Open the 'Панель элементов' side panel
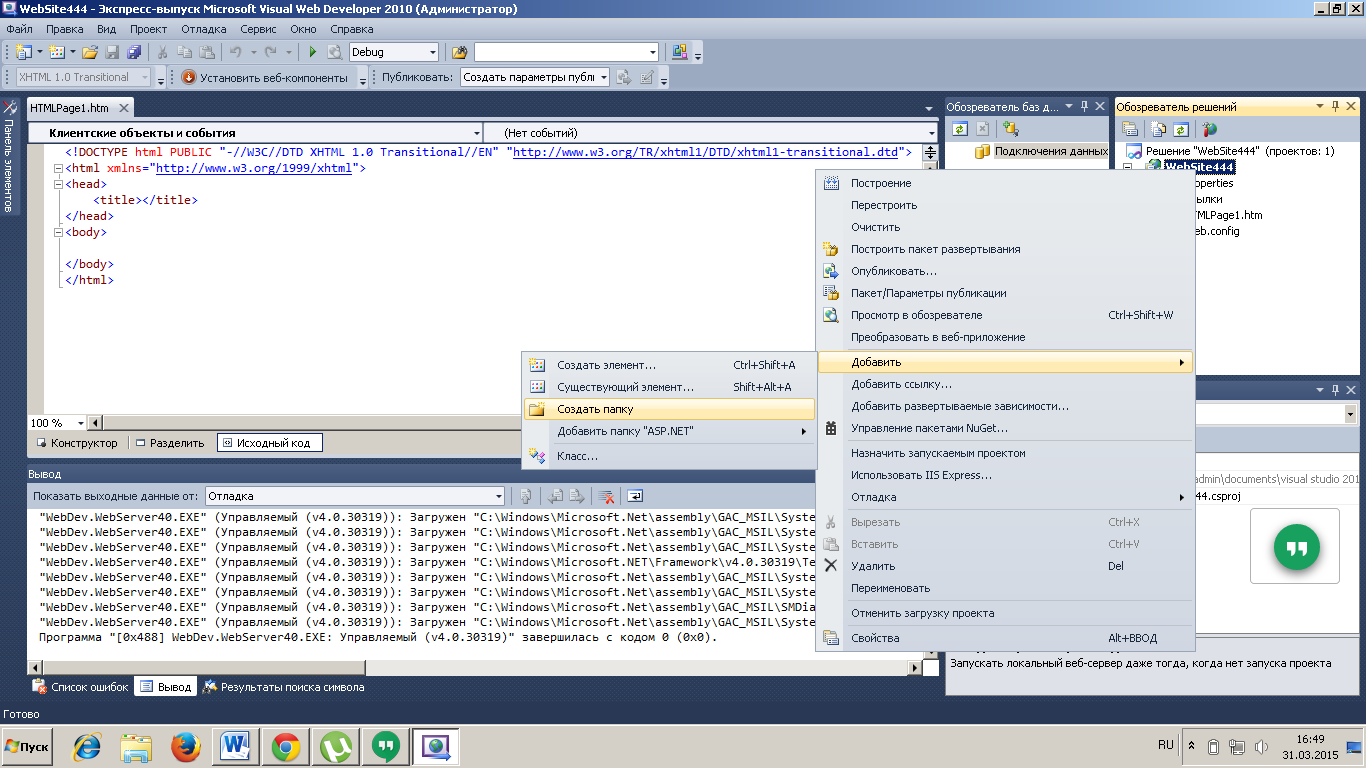 point(9,156)
